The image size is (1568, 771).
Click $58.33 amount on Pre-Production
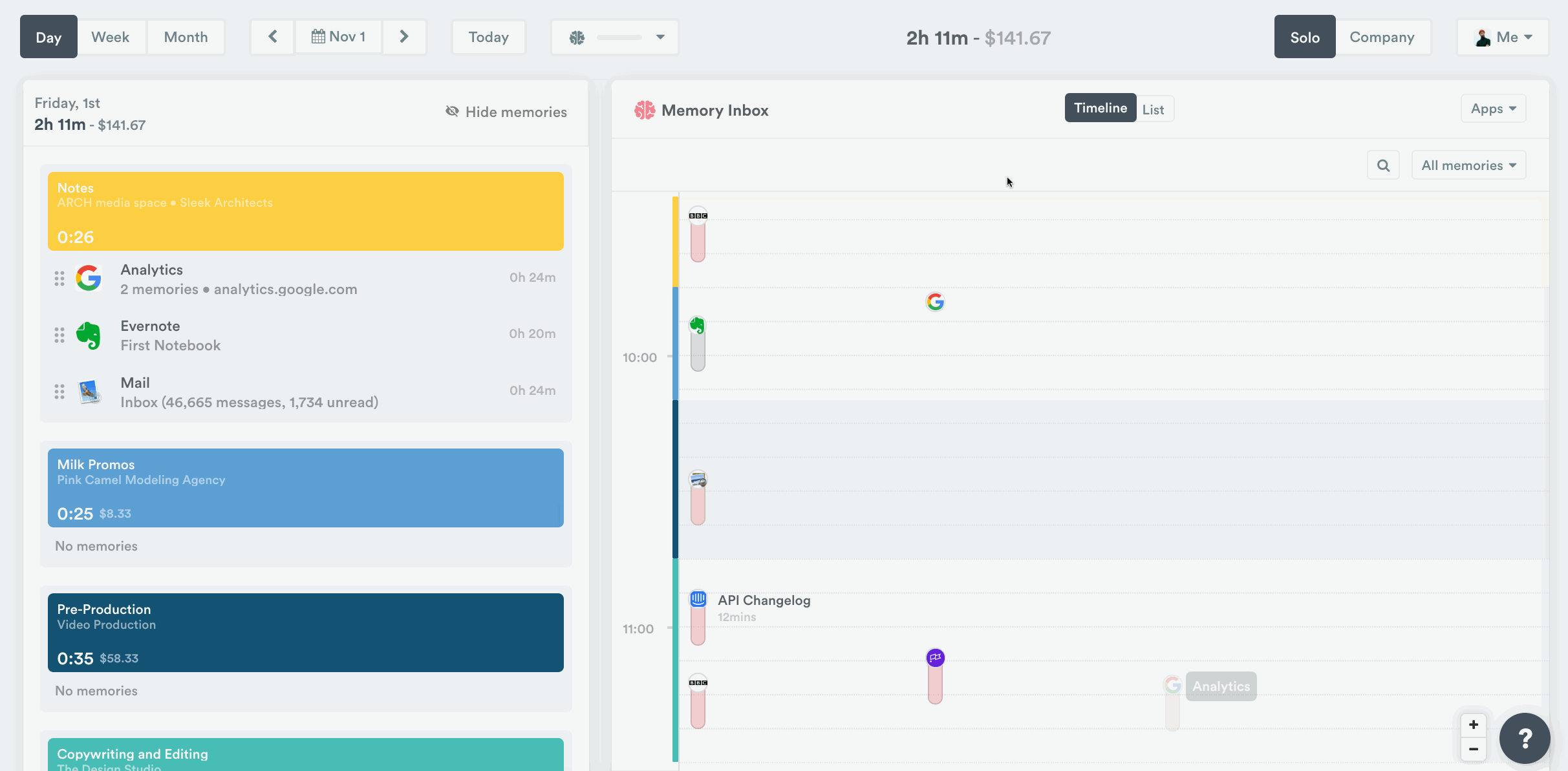(119, 659)
